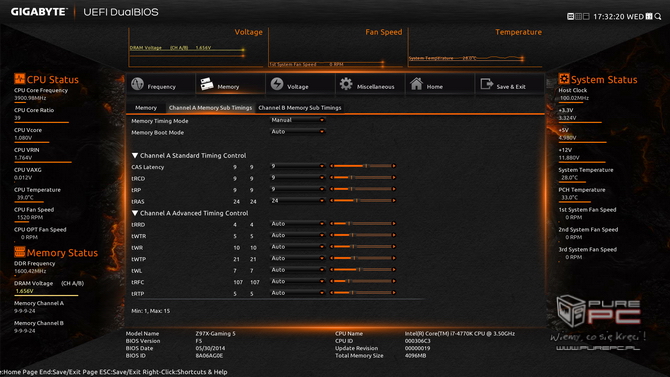Increase tRRD using slider right arrow
This screenshot has height=377, width=670.
coord(394,224)
